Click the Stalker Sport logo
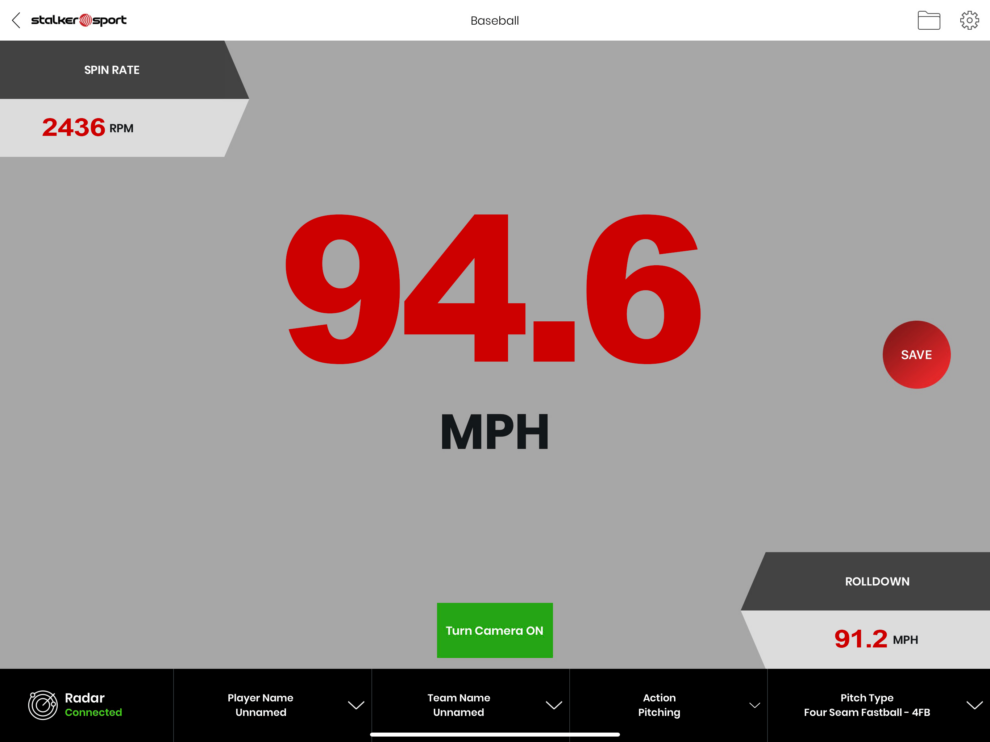The width and height of the screenshot is (990, 742). coord(79,20)
